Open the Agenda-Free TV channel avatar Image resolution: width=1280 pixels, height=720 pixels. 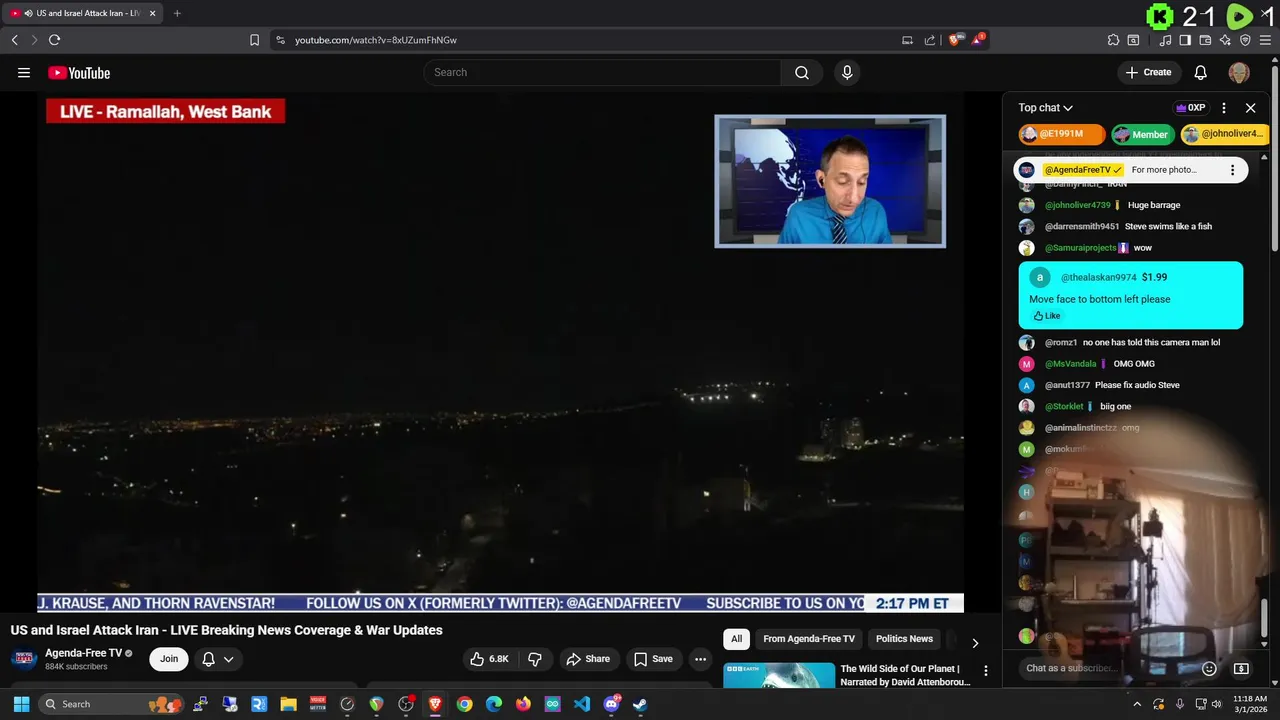[x=25, y=659]
